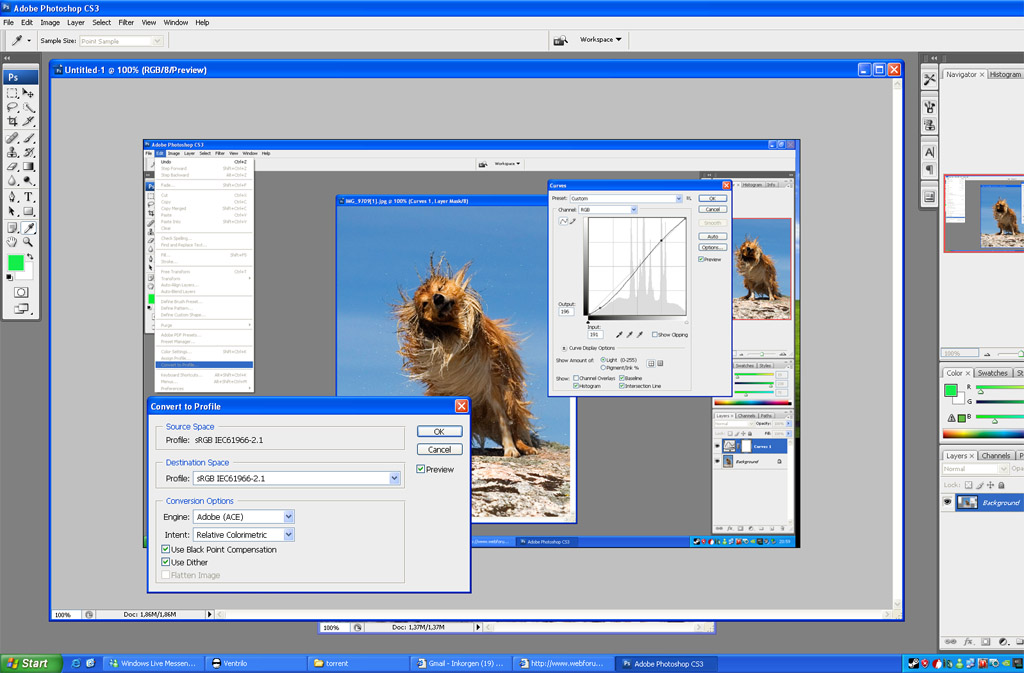Switch to the Histogram tab

(x=1005, y=74)
